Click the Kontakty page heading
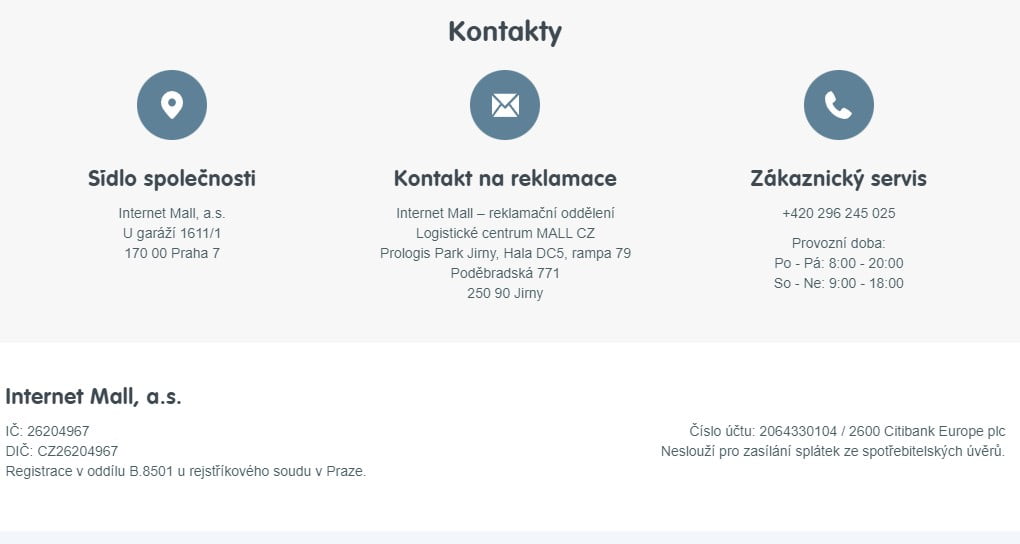Viewport: 1020px width, 544px height. pos(505,32)
